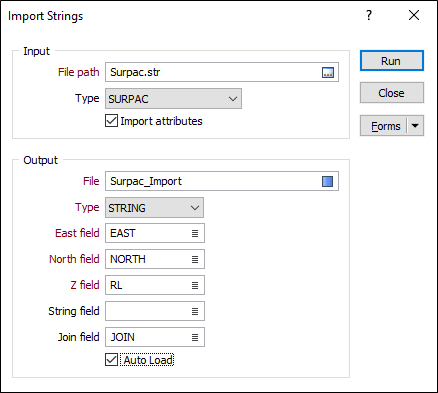Image resolution: width=438 pixels, height=393 pixels.
Task: Open North field list picker icon
Action: pyautogui.click(x=195, y=259)
